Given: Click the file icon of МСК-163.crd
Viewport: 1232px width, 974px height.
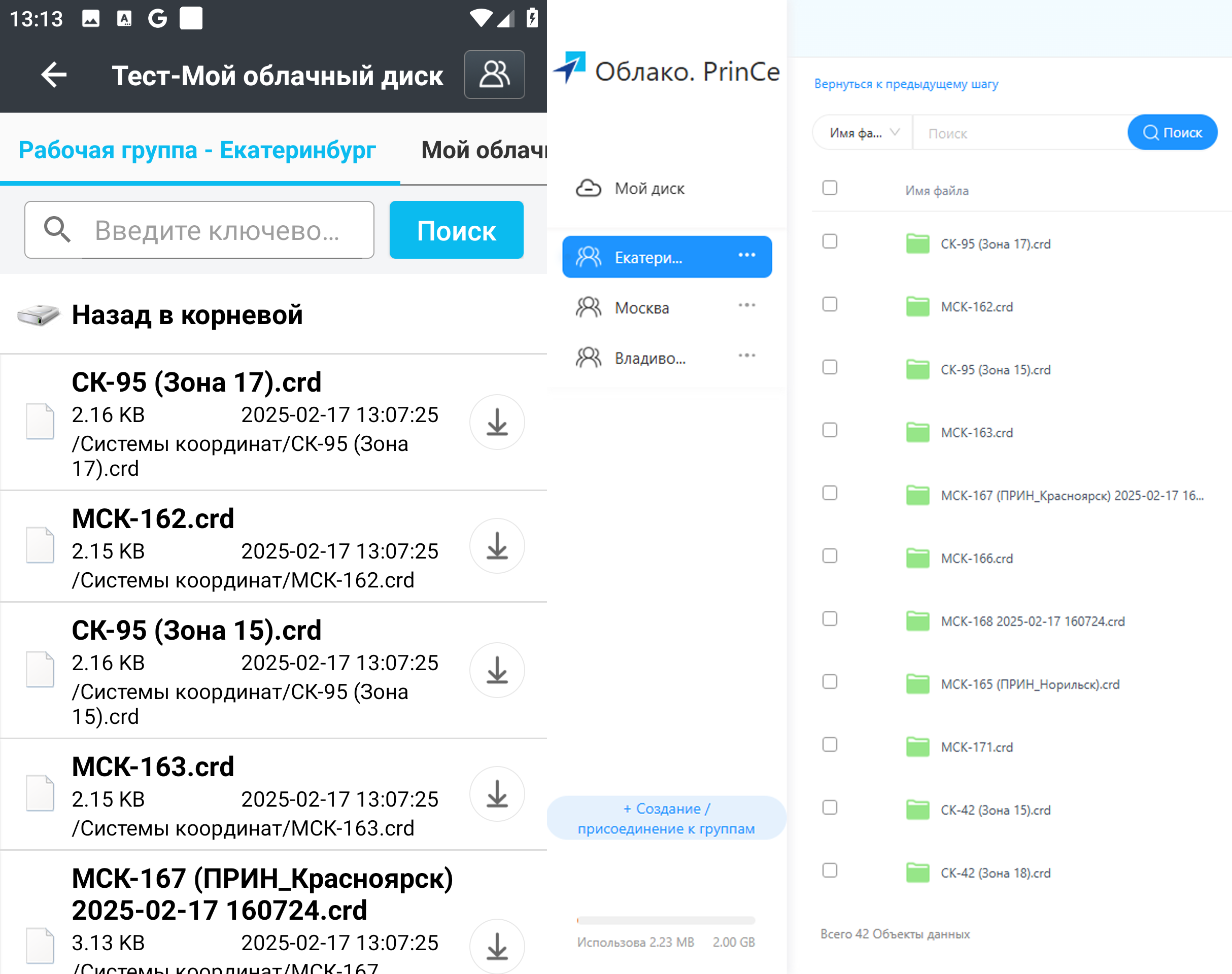Looking at the screenshot, I should (x=40, y=793).
